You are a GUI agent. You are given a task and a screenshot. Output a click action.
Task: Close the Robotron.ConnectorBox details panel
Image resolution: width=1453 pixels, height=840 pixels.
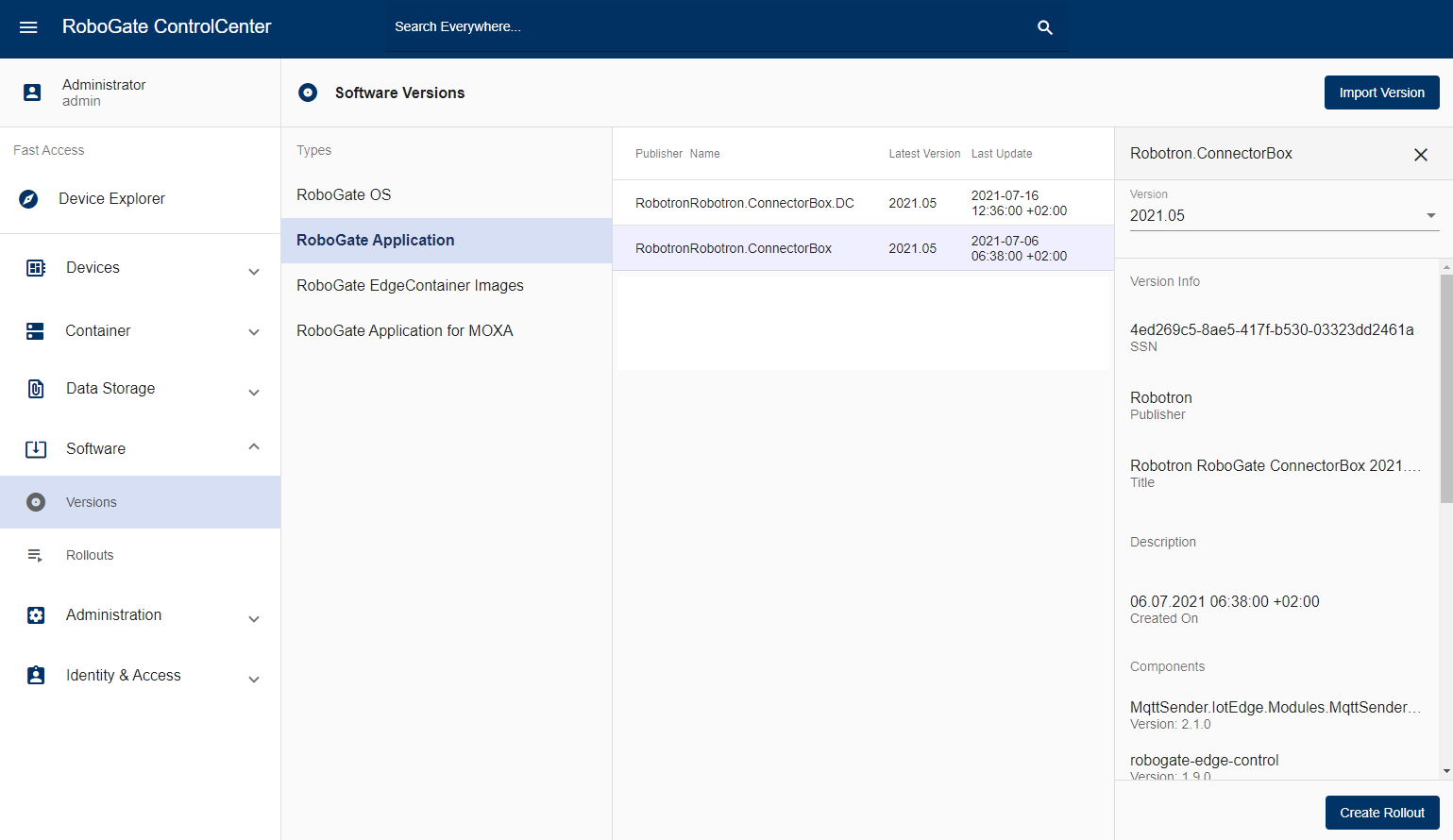(x=1421, y=155)
